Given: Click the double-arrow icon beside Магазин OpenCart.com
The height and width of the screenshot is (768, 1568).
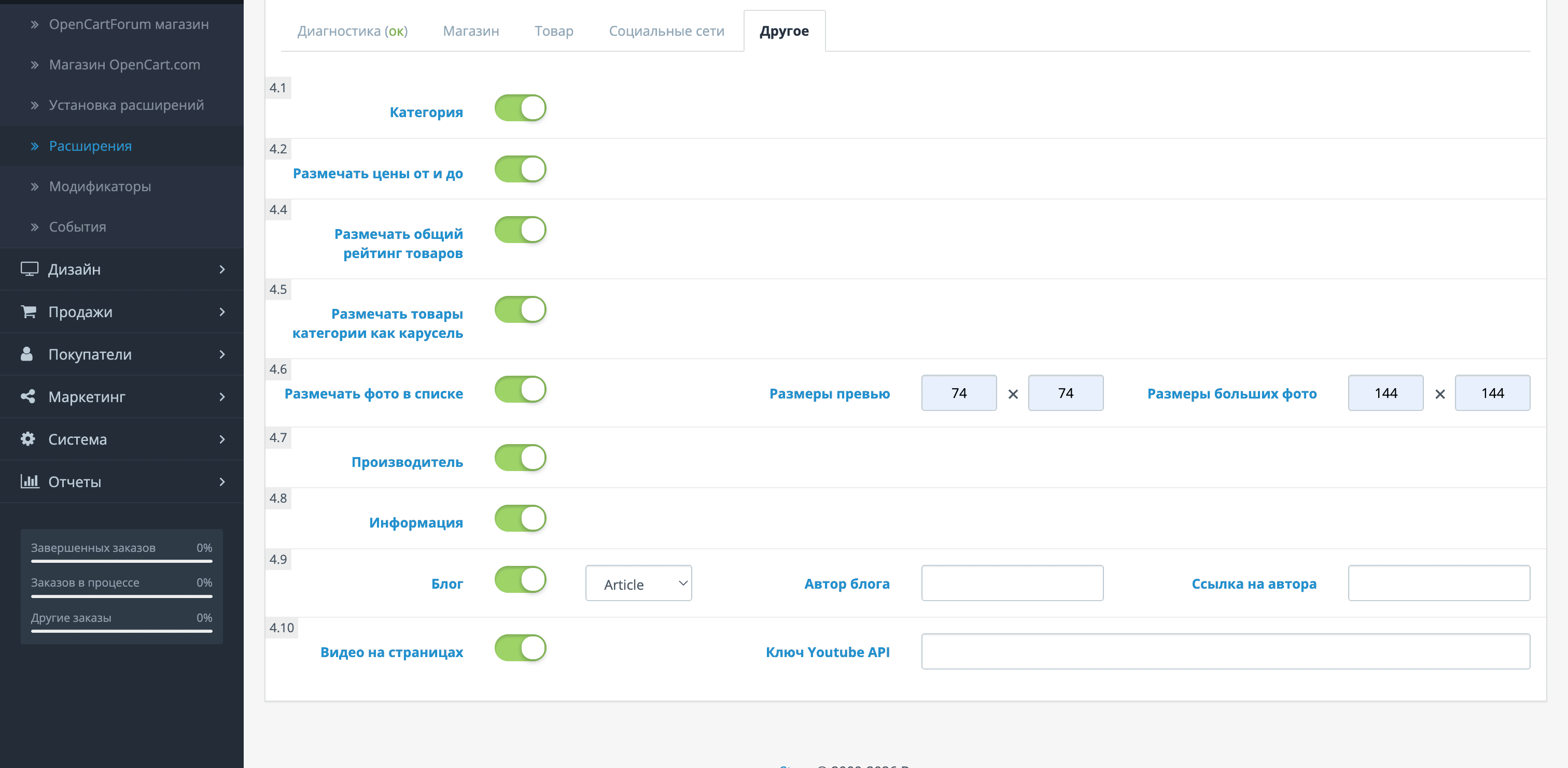Looking at the screenshot, I should pos(35,65).
